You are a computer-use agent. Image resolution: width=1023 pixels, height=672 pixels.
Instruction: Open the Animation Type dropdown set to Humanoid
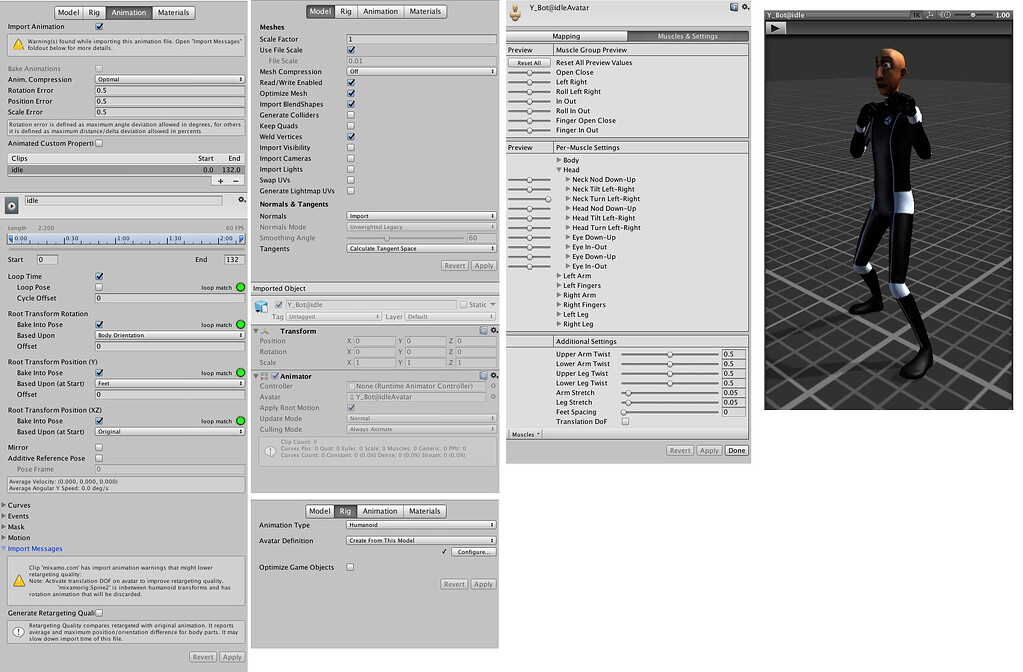[x=420, y=524]
